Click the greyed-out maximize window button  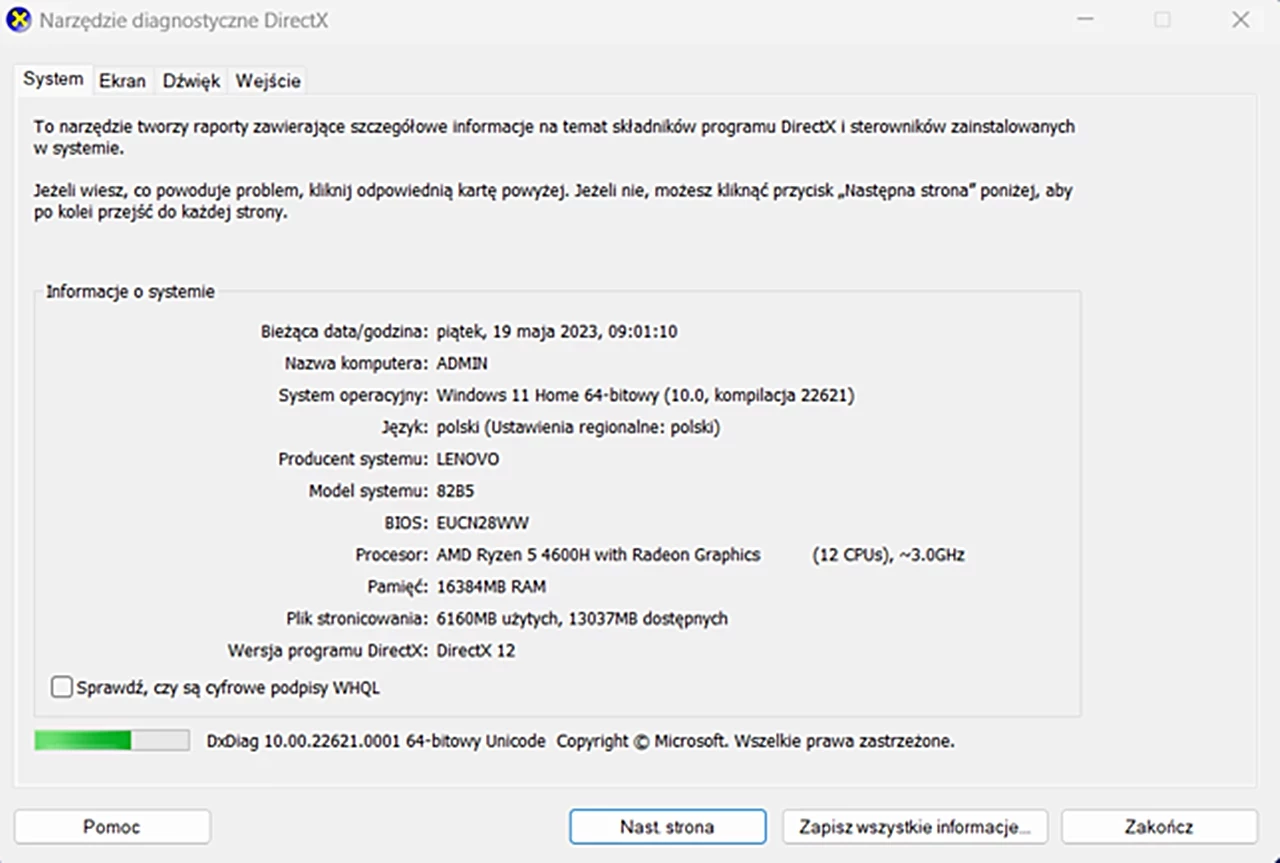coord(1162,20)
